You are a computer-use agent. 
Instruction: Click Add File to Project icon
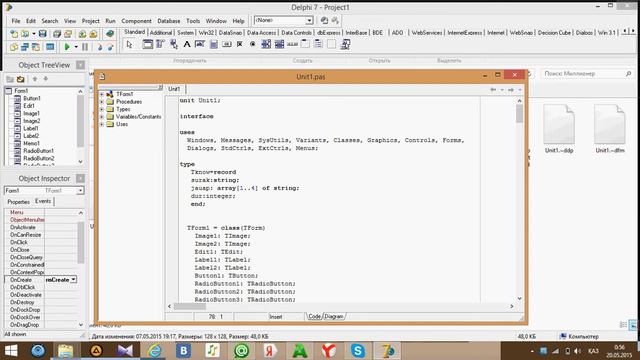pos(82,34)
